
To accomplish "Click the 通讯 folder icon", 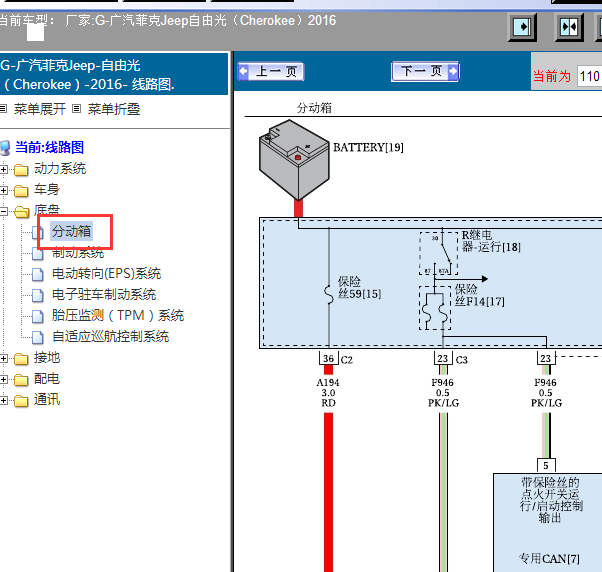I will [21, 401].
